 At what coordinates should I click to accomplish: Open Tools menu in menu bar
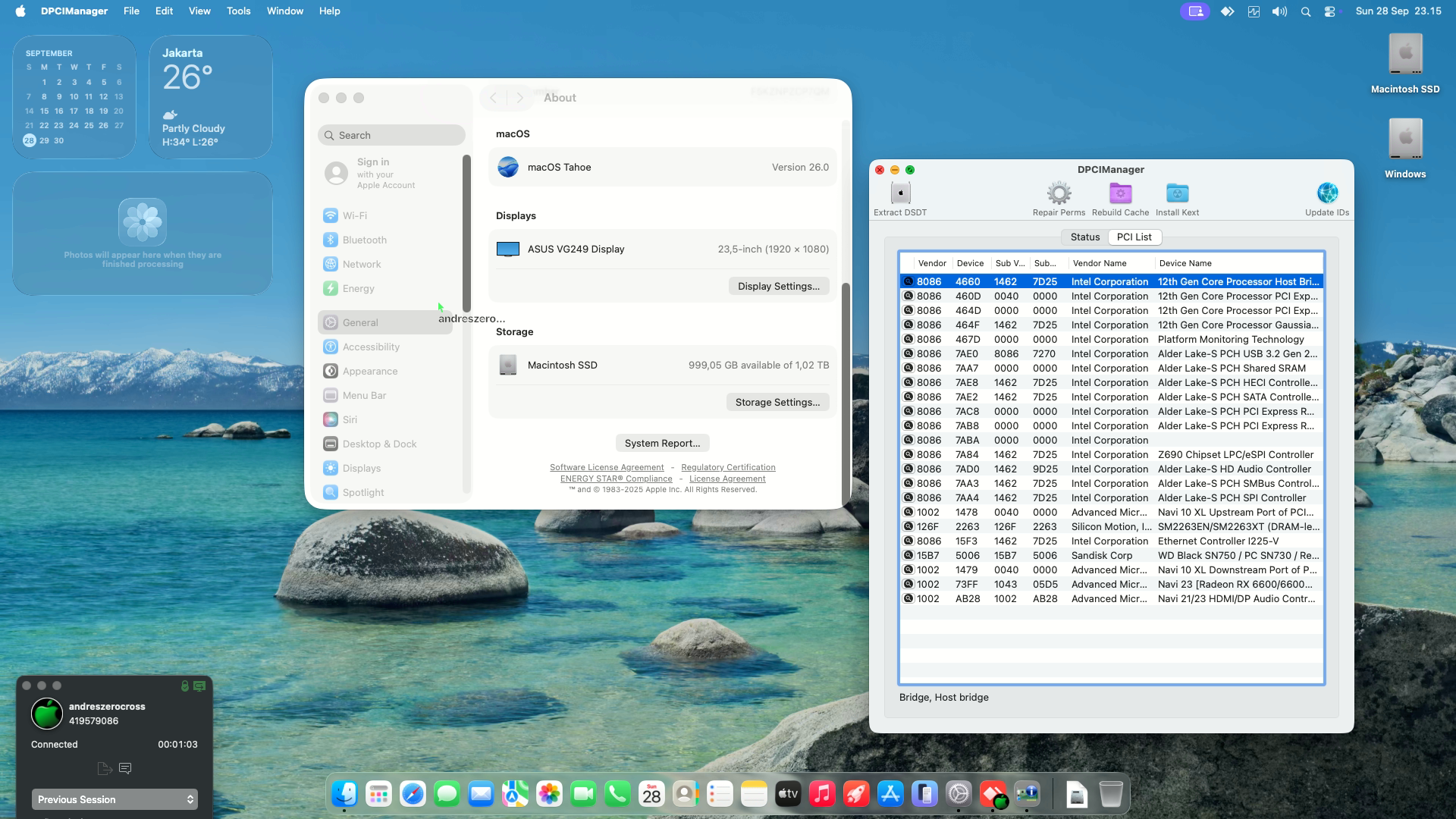pos(238,11)
